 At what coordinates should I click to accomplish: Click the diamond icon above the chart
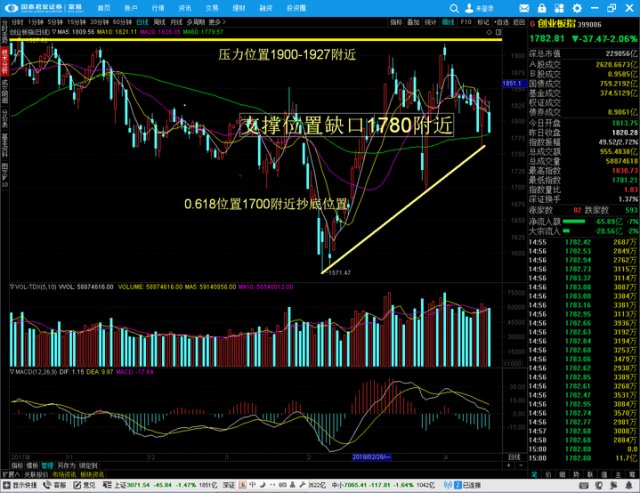[489, 32]
